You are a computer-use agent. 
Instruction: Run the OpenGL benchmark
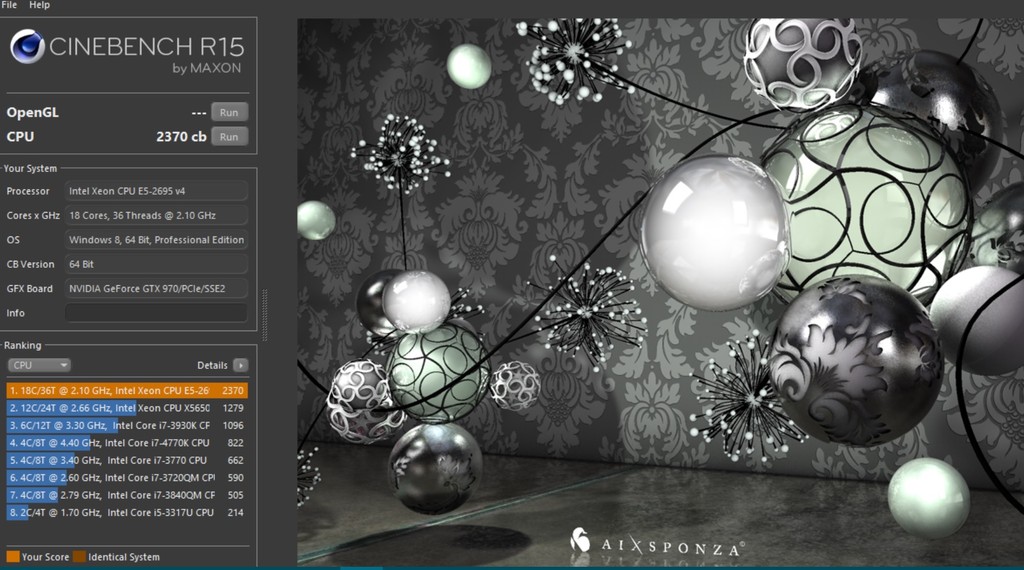coord(229,112)
